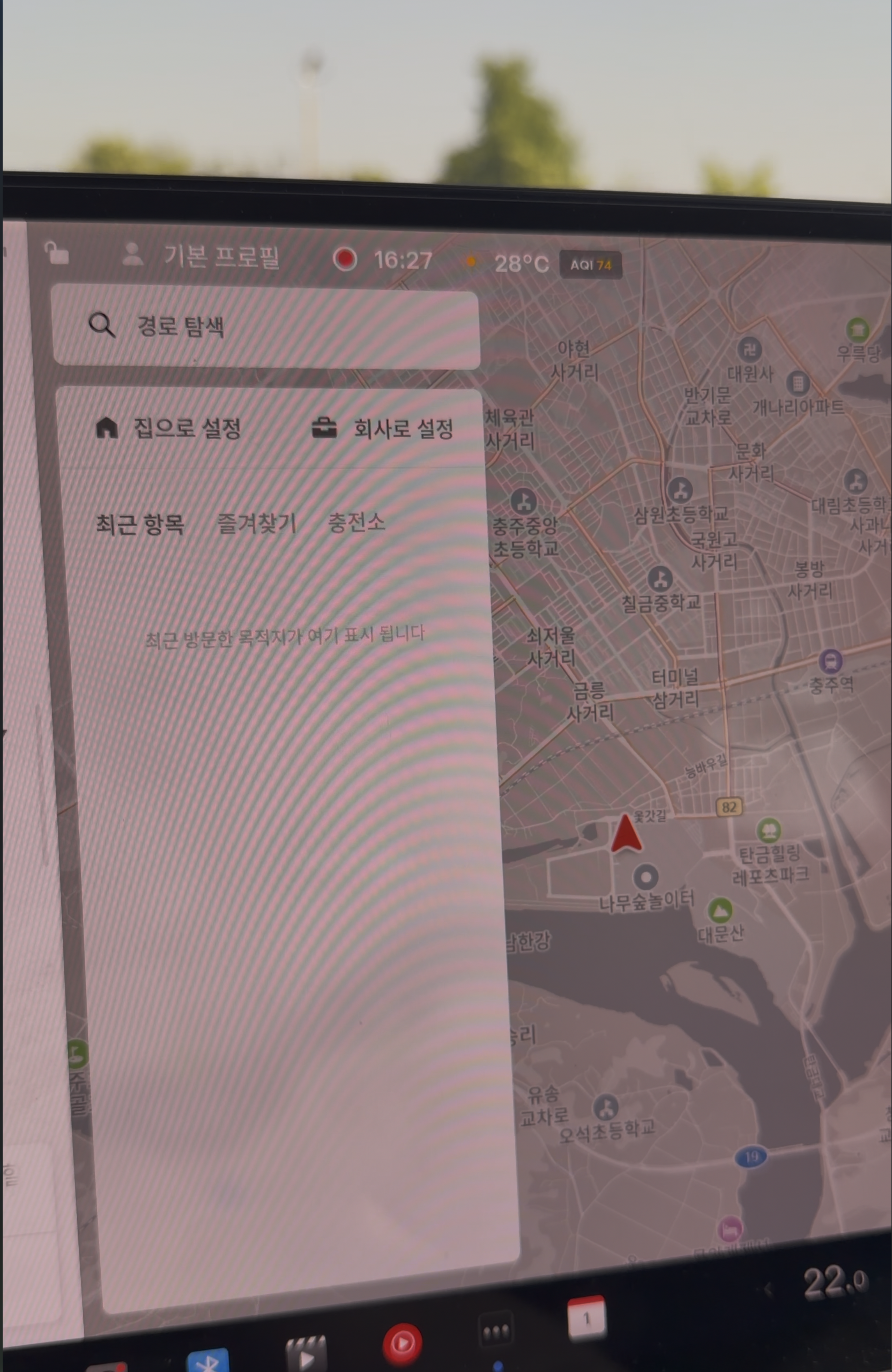Image resolution: width=892 pixels, height=1372 pixels.
Task: Open the calendar app in dock
Action: (586, 1317)
